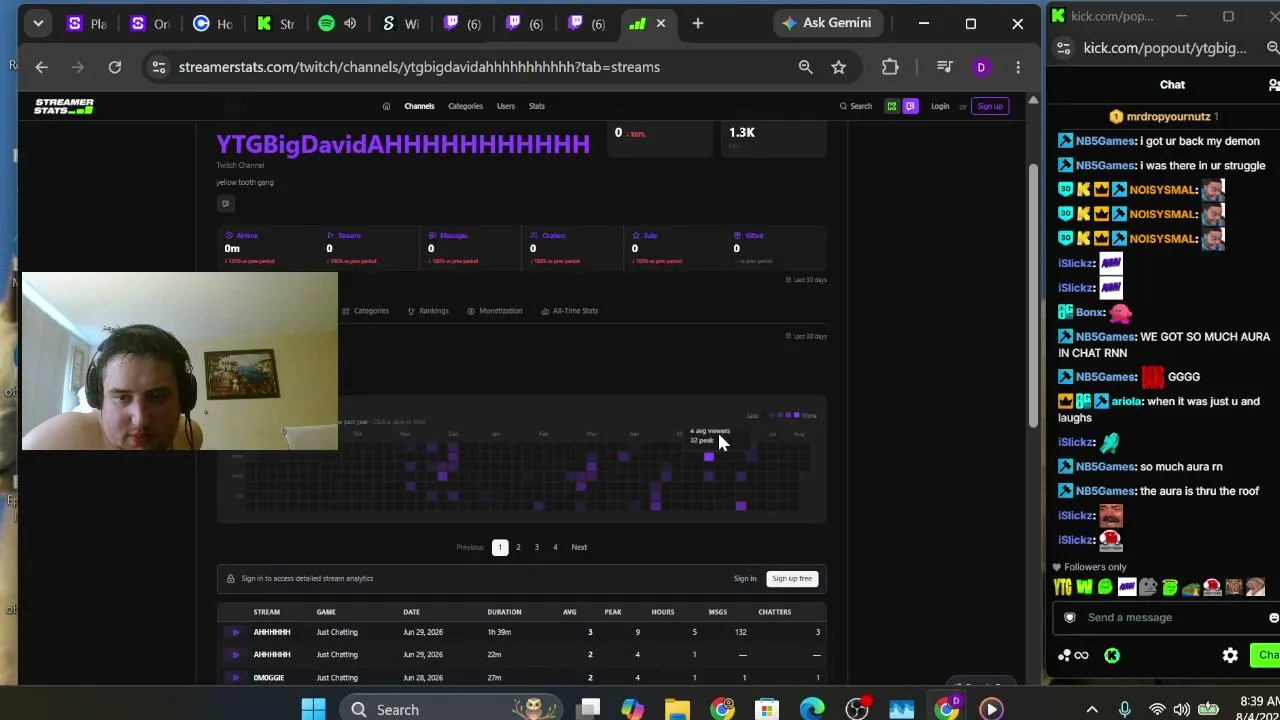Click the first 'Just Chatting' game cell
The height and width of the screenshot is (720, 1280).
click(x=337, y=632)
